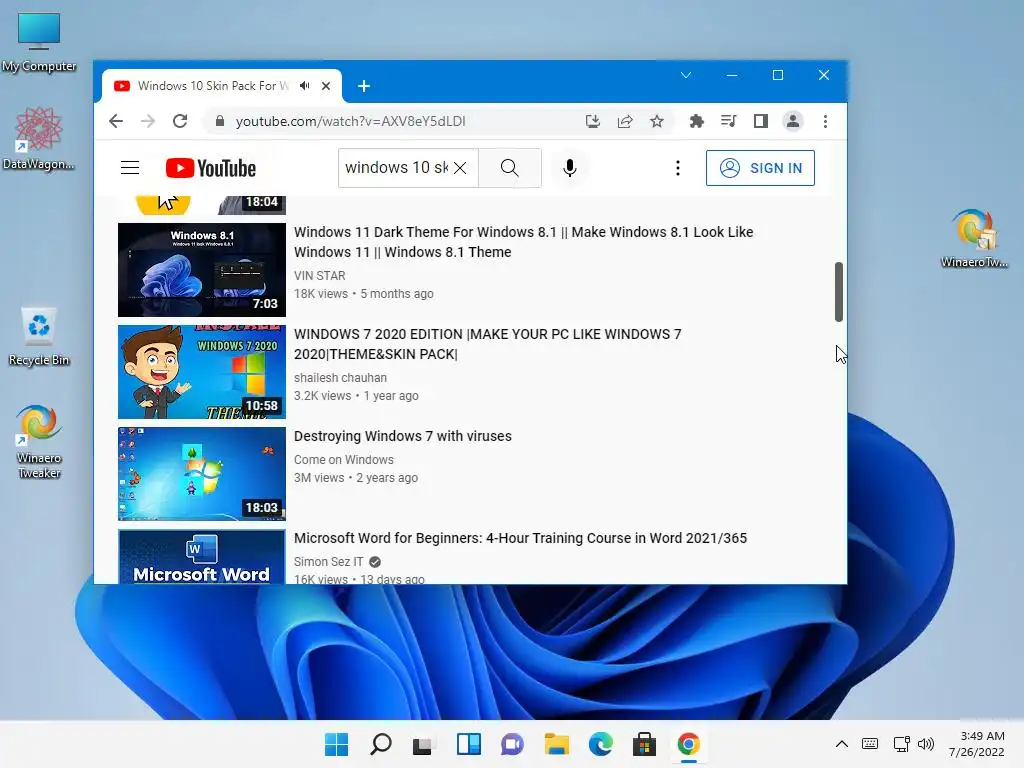Open the Windows 11 Dark Theme video title
Image resolution: width=1024 pixels, height=768 pixels.
(x=523, y=242)
